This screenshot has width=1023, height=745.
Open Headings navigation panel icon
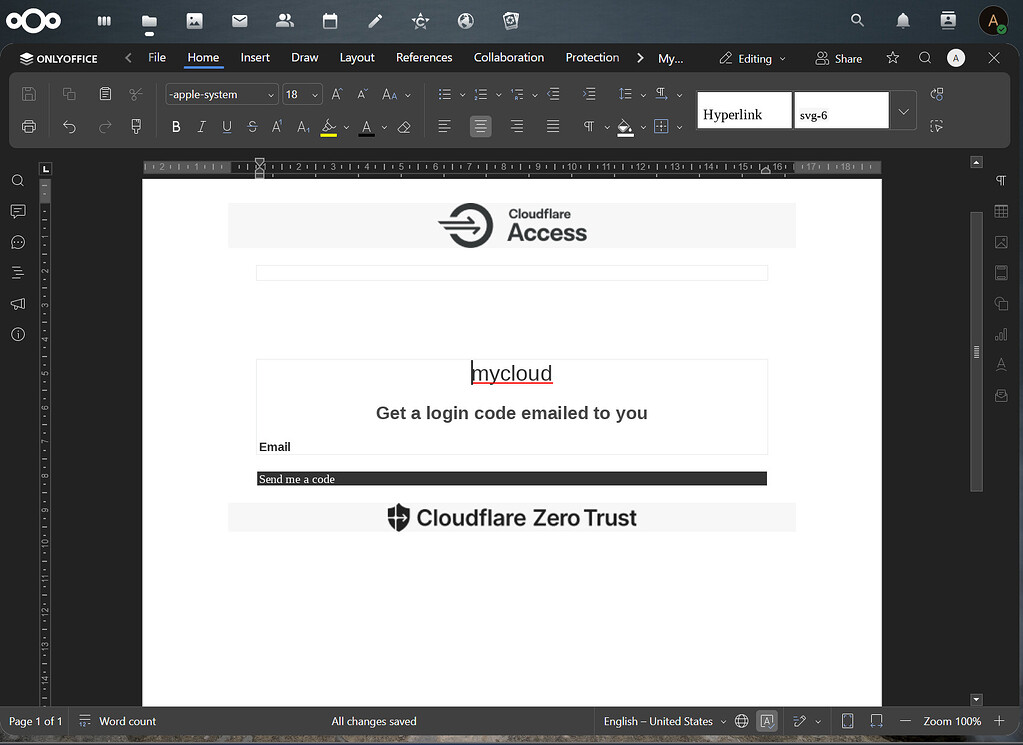pos(18,273)
